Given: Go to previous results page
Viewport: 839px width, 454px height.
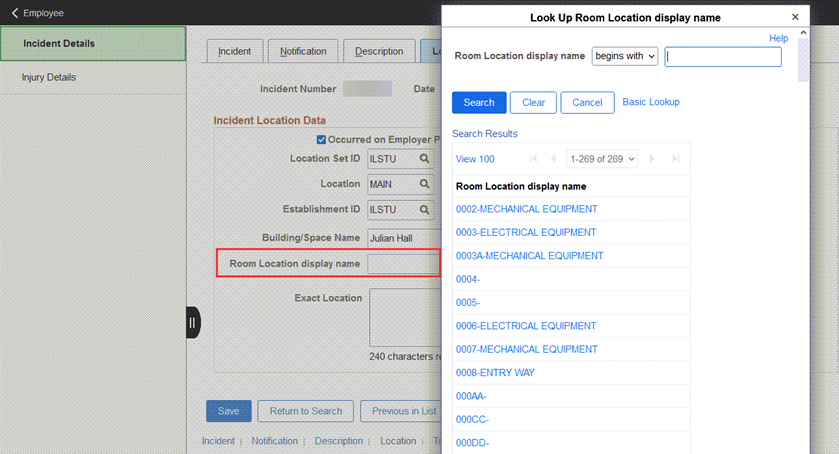Looking at the screenshot, I should [x=553, y=158].
